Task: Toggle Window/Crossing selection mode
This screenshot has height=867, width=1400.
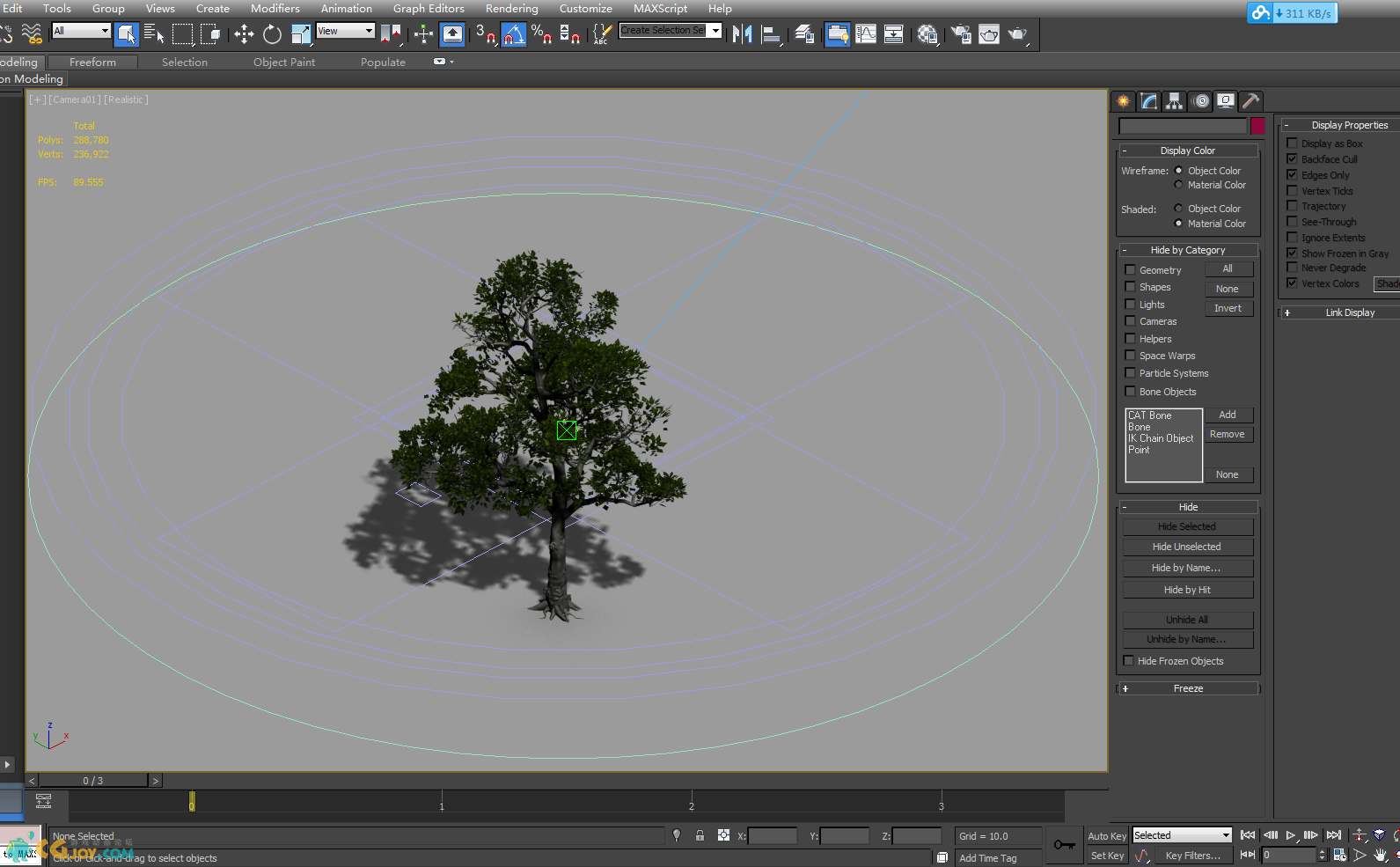Action: [210, 34]
